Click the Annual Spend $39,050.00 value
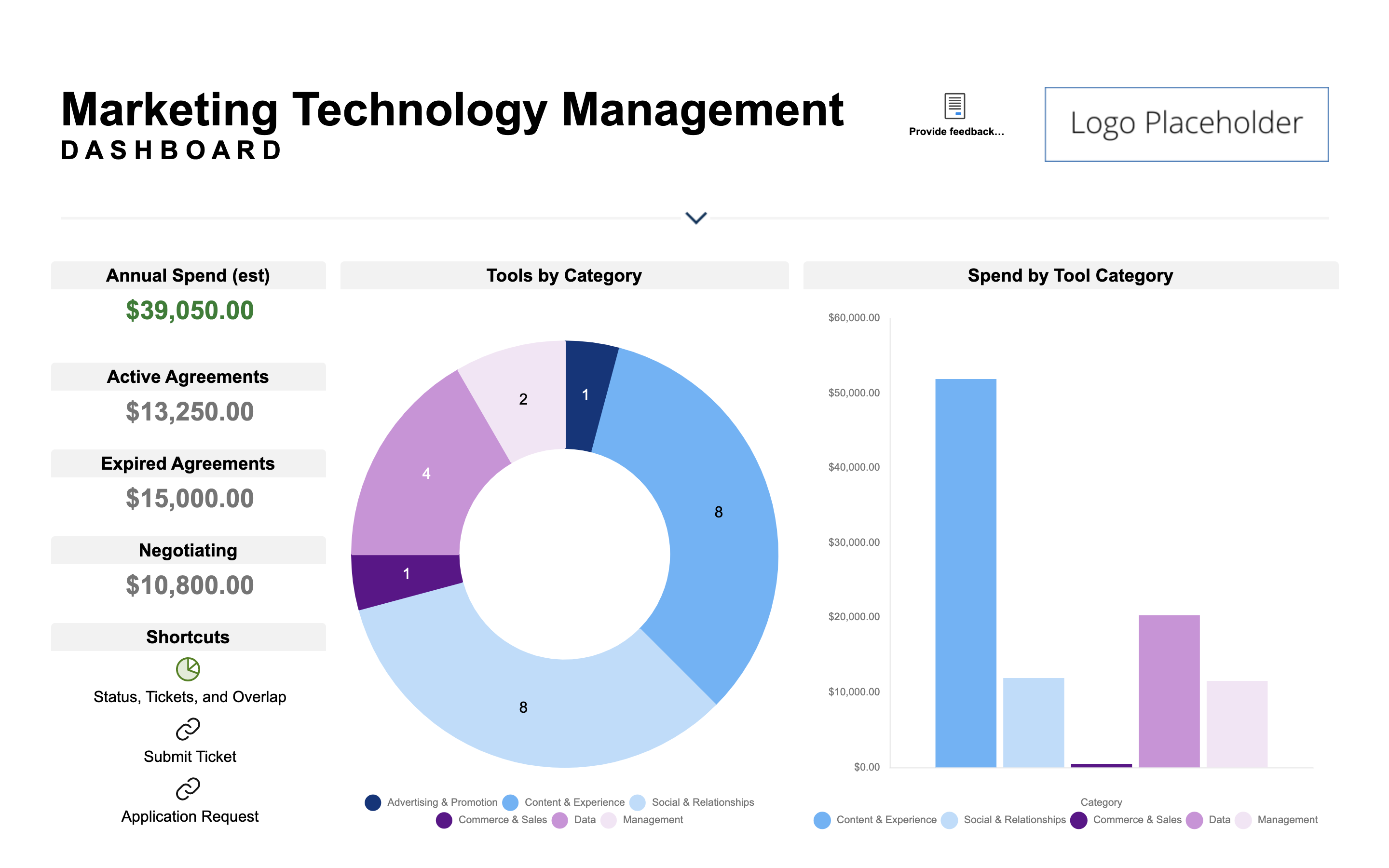The image size is (1389, 868). point(190,311)
